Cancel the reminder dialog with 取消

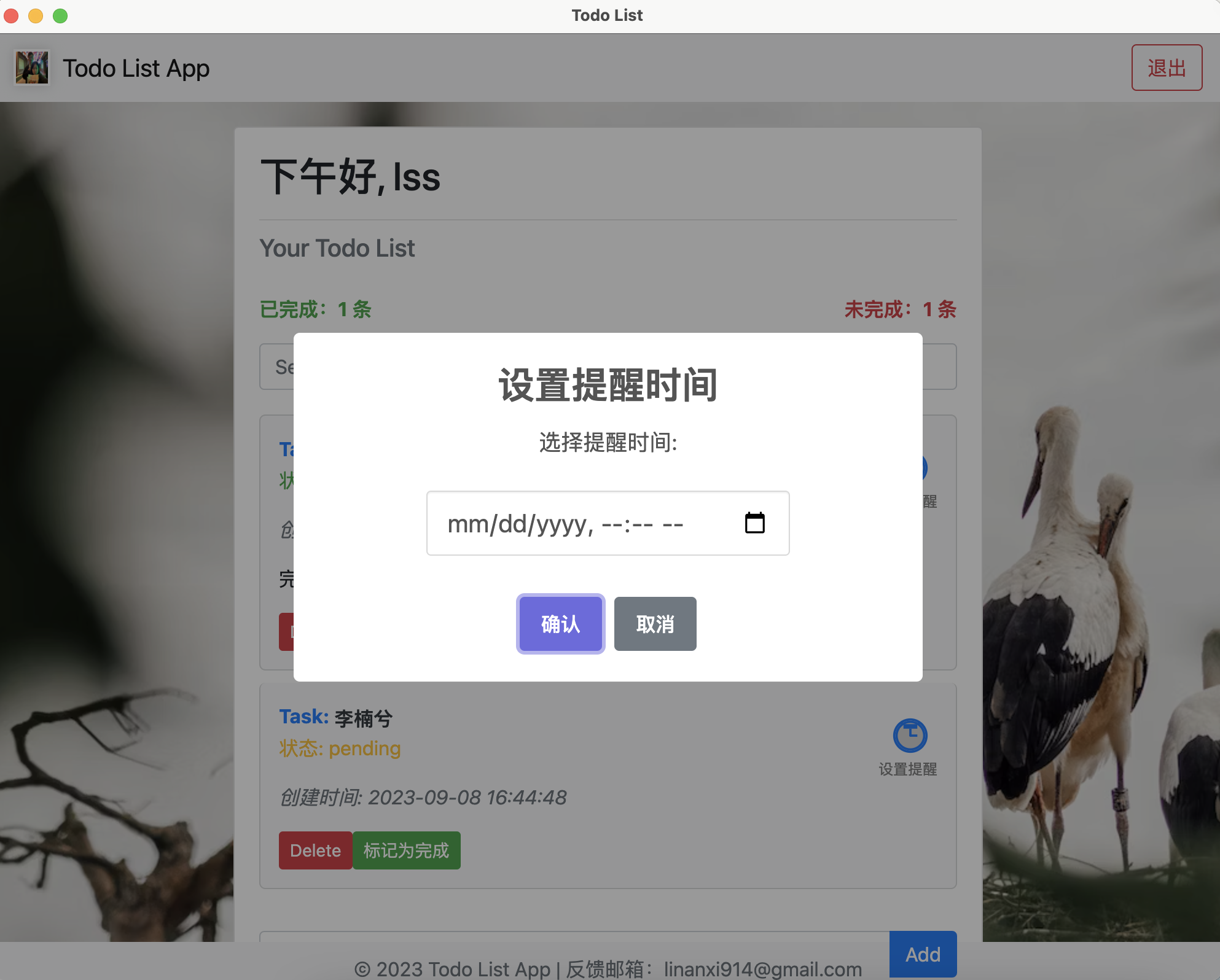click(x=654, y=624)
